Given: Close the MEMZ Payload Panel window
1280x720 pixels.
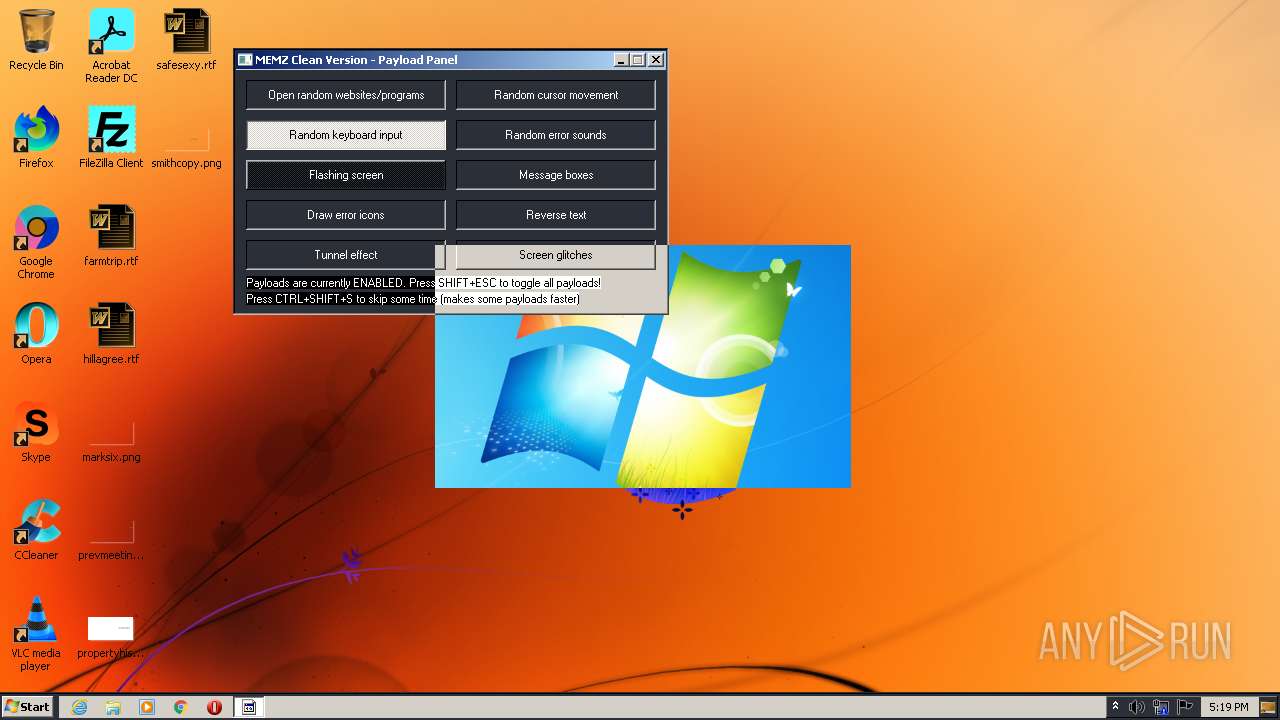Looking at the screenshot, I should click(x=656, y=60).
